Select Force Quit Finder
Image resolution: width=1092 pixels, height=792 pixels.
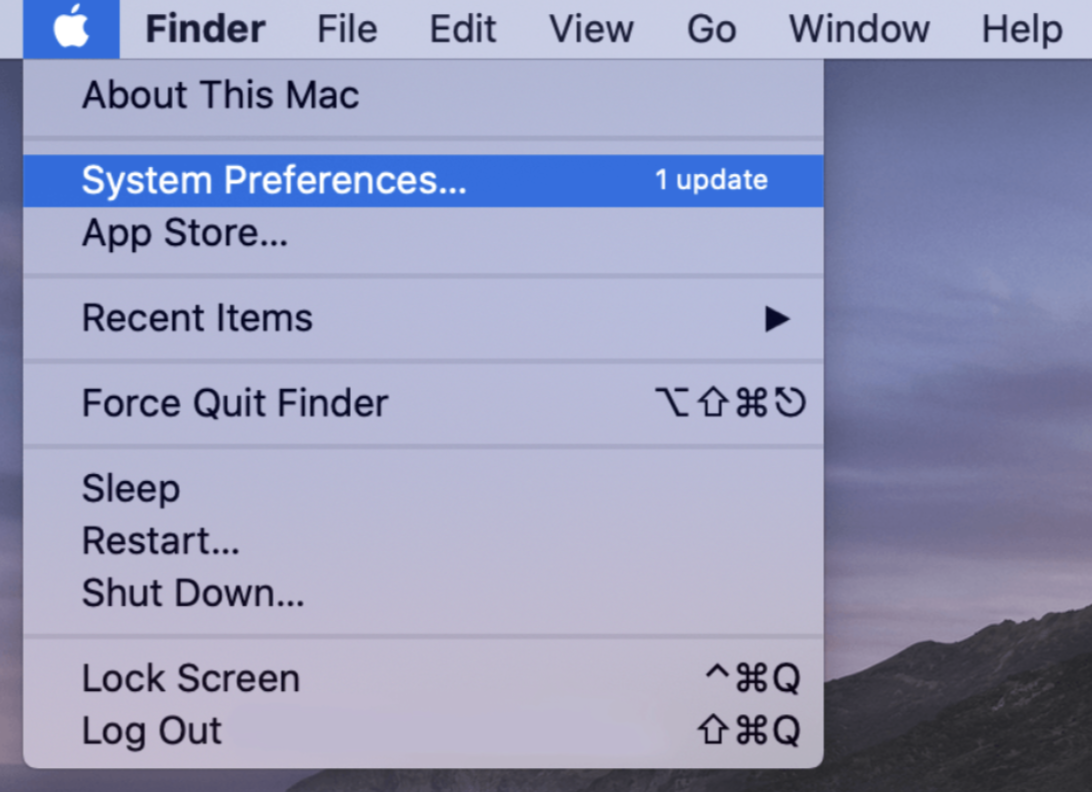point(235,404)
